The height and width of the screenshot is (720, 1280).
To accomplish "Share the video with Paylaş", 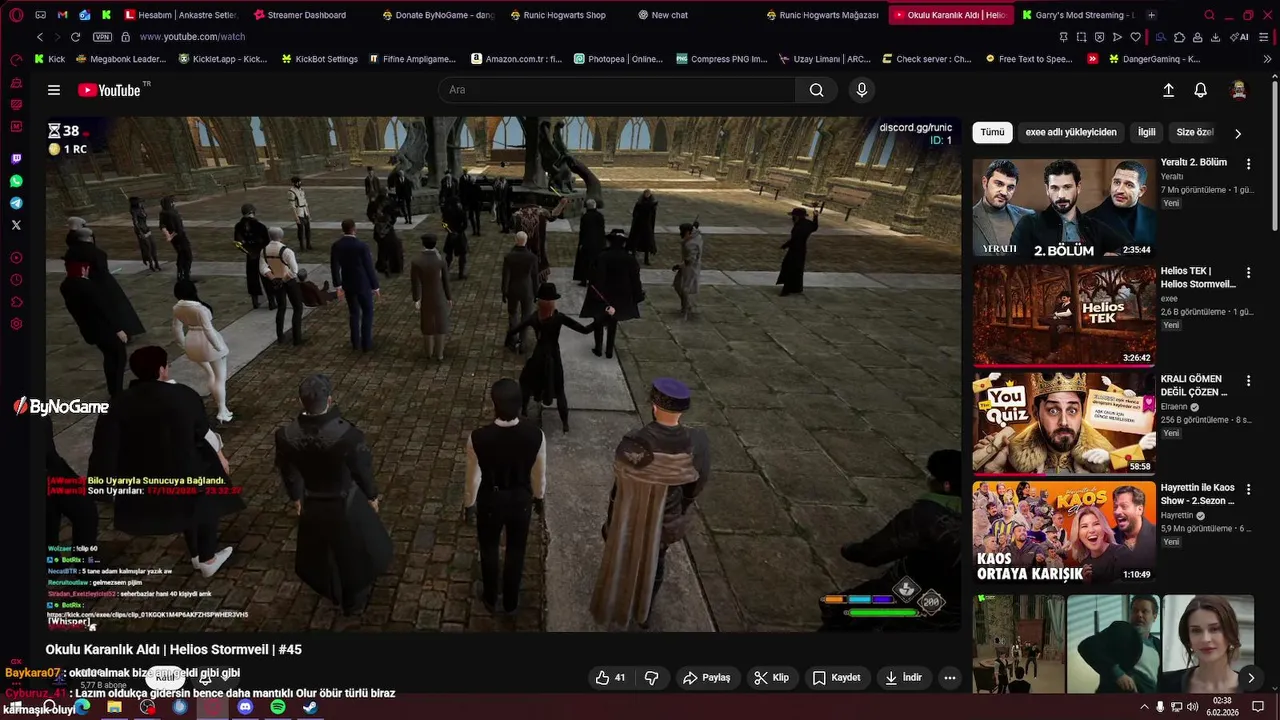I will click(706, 677).
